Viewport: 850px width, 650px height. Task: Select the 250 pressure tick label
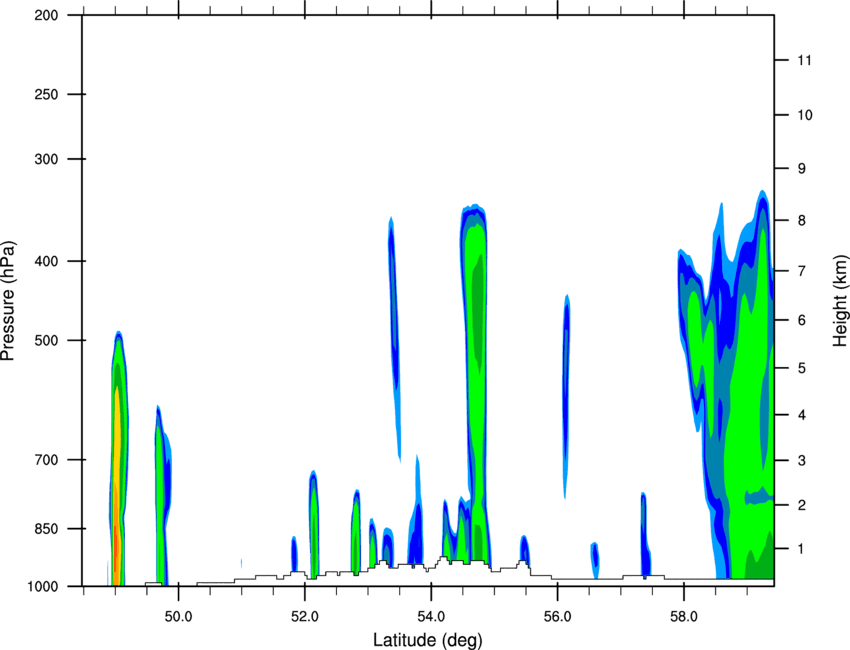point(46,94)
